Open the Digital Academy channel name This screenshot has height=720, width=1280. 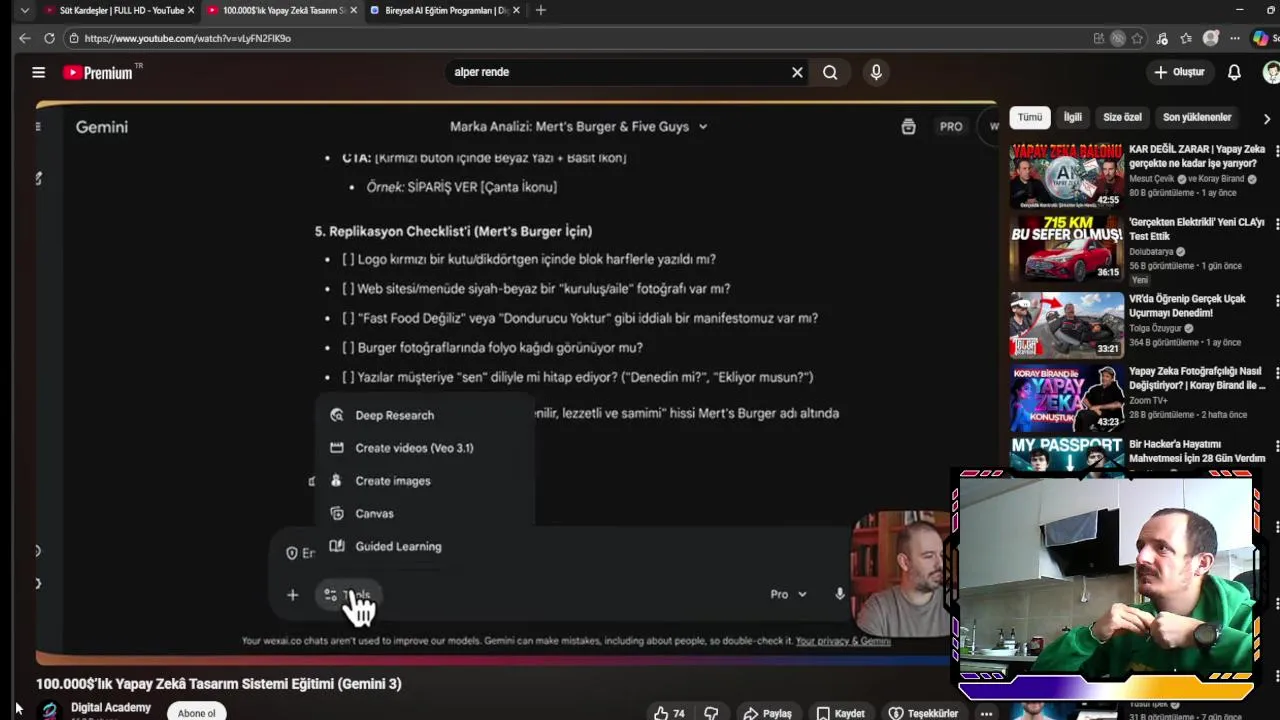point(111,707)
